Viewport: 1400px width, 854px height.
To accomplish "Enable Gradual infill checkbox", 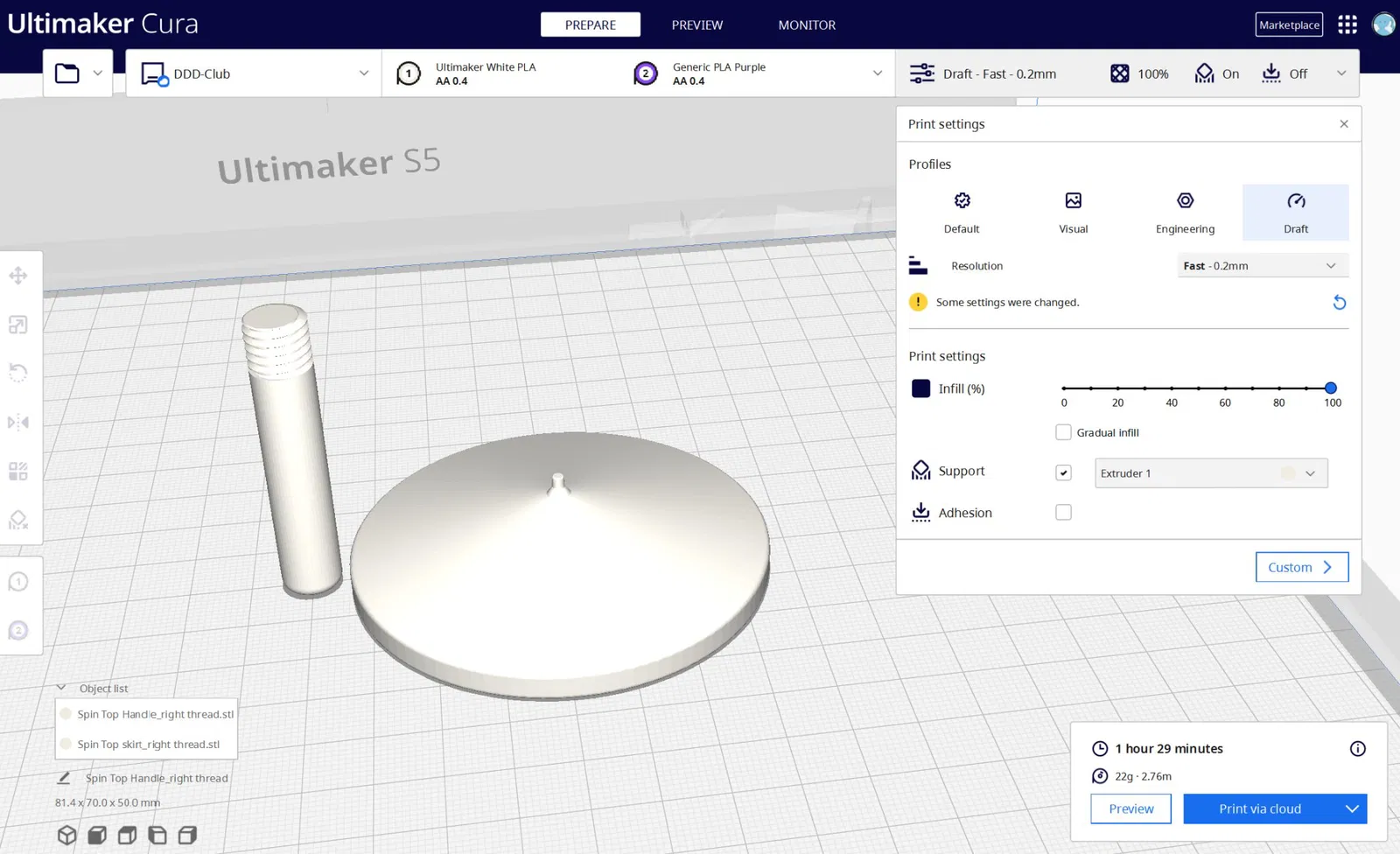I will coord(1063,432).
